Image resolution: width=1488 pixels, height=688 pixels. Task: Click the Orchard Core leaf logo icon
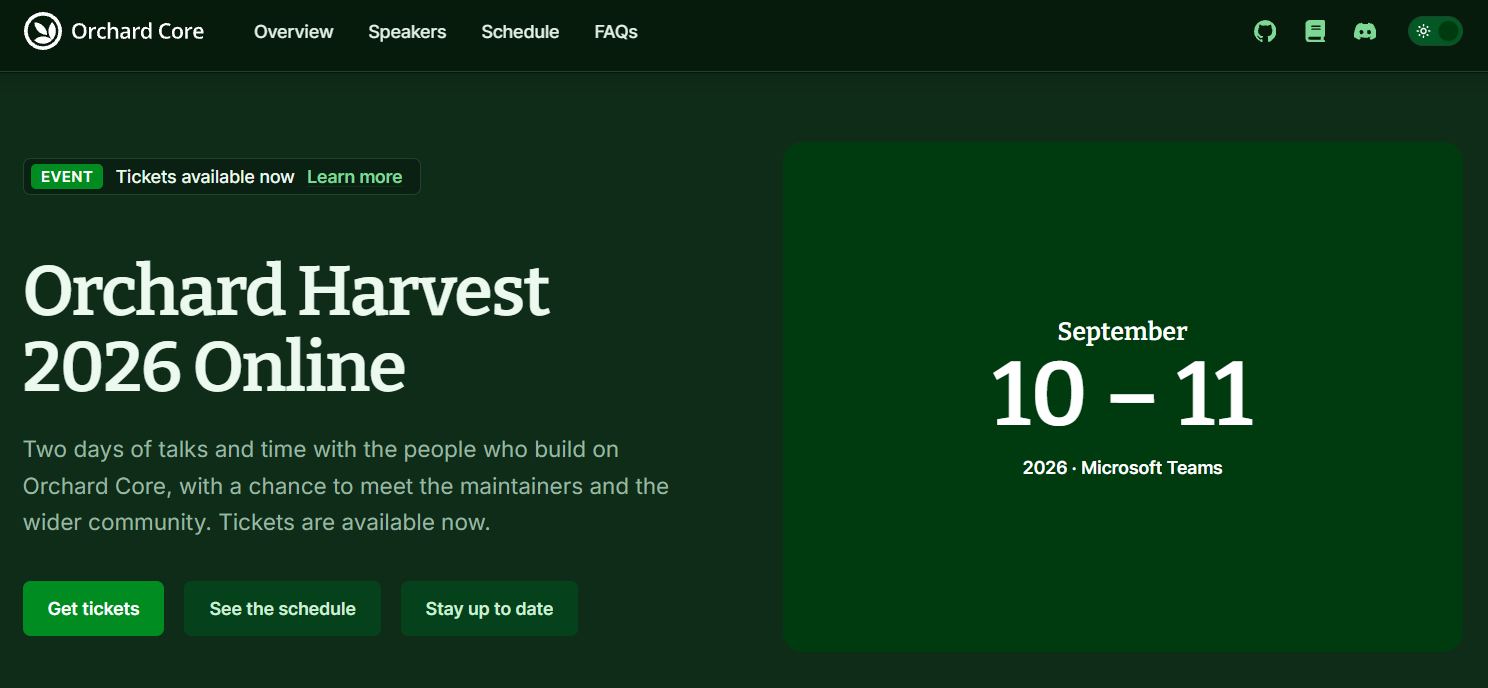[x=43, y=31]
